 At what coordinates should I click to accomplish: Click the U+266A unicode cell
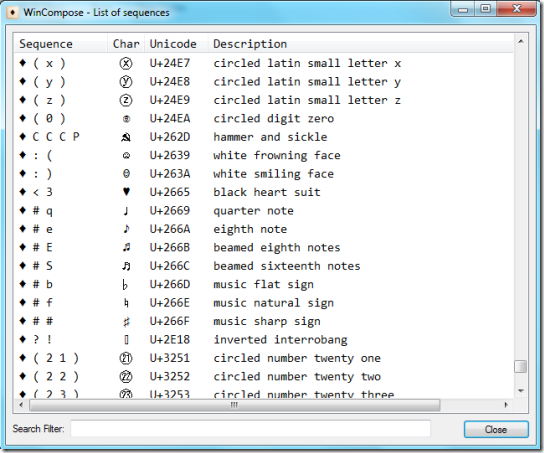(170, 229)
